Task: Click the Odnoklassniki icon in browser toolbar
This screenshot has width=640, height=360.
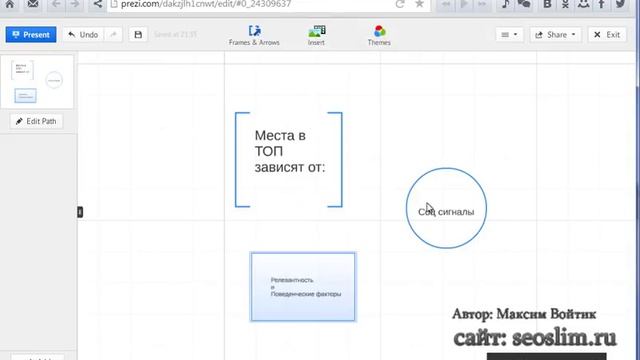Action: [565, 4]
